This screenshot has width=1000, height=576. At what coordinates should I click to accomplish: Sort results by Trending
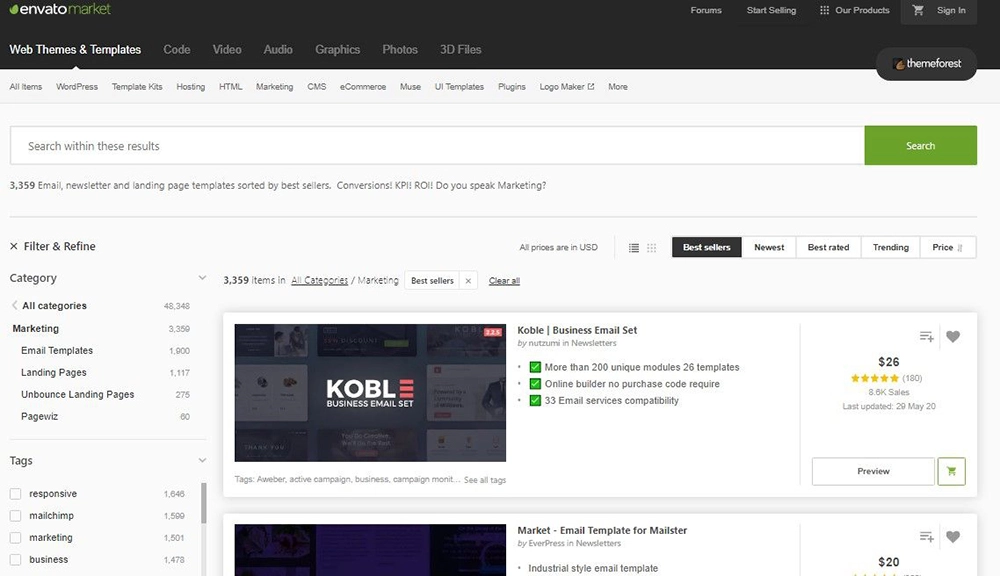click(x=890, y=247)
